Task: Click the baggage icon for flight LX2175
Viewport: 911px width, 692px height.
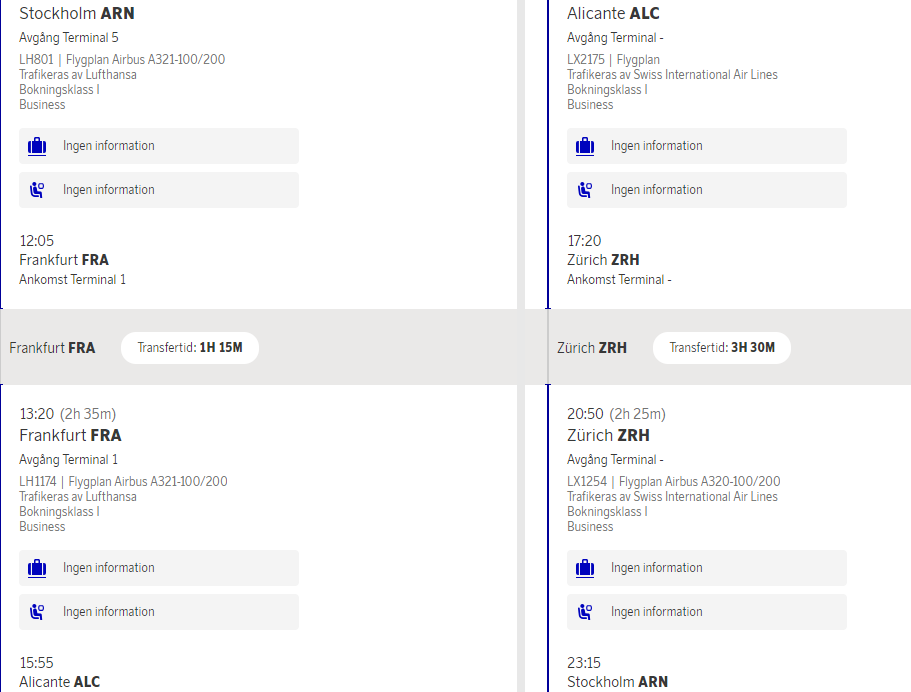Action: point(585,146)
